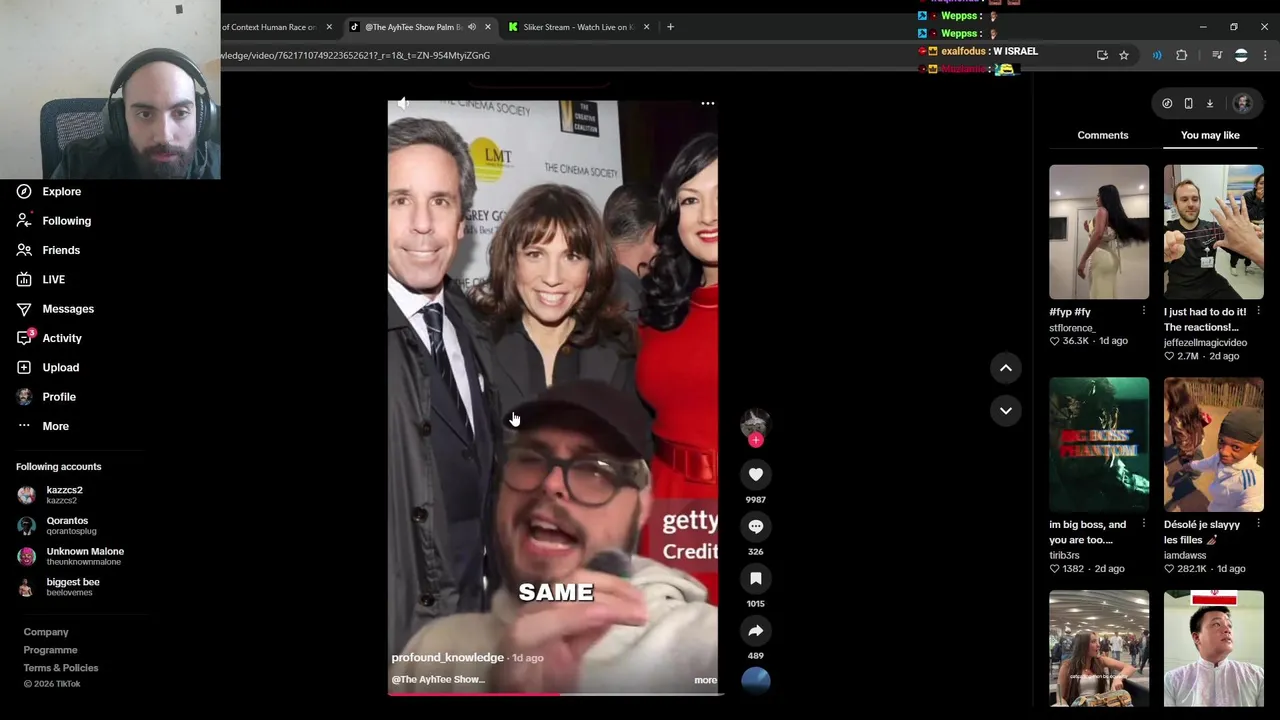The height and width of the screenshot is (720, 1280).
Task: Open the biggest bee following account
Action: [72, 587]
